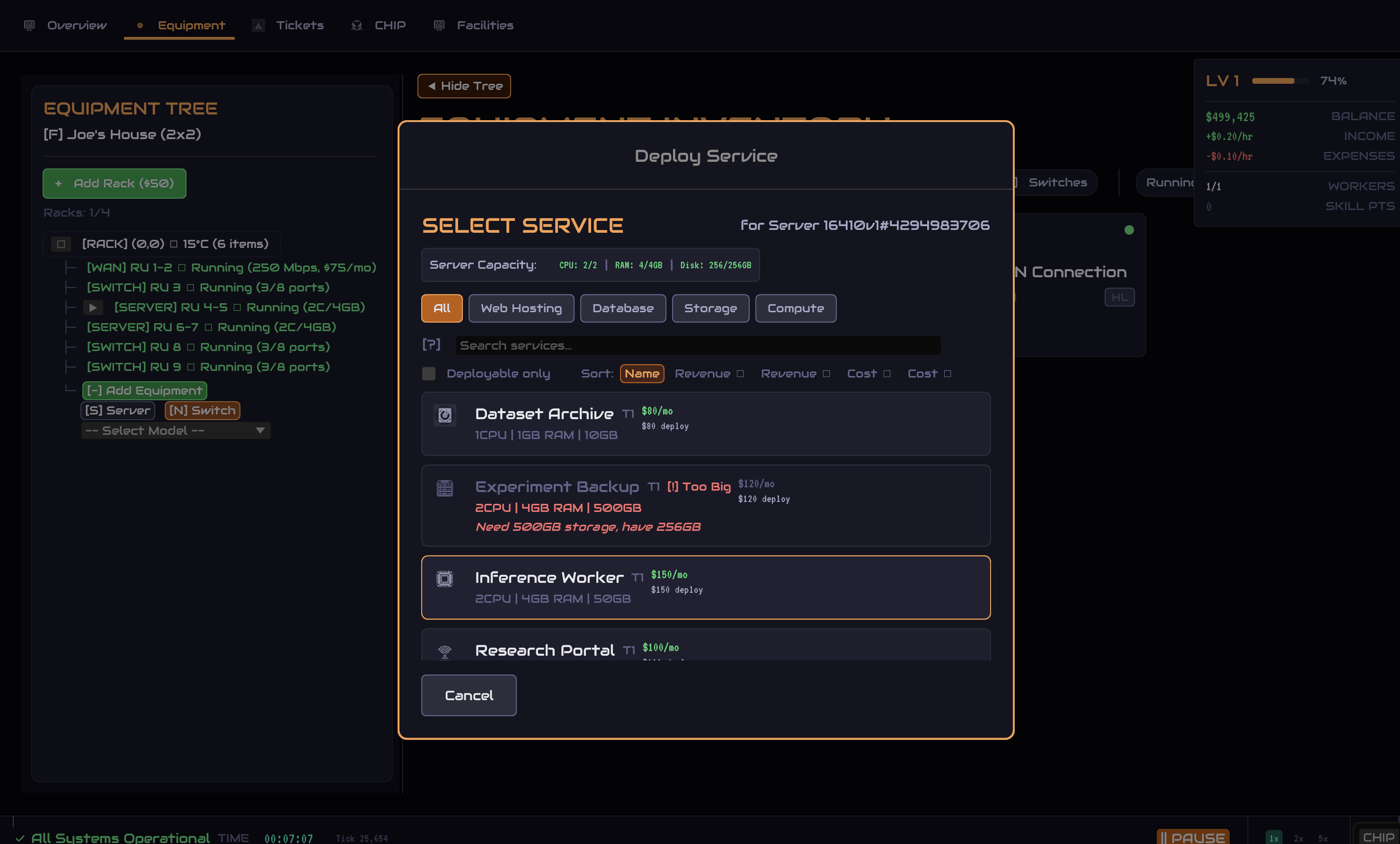1400x844 pixels.
Task: Collapse the Add Equipment section
Action: click(145, 390)
